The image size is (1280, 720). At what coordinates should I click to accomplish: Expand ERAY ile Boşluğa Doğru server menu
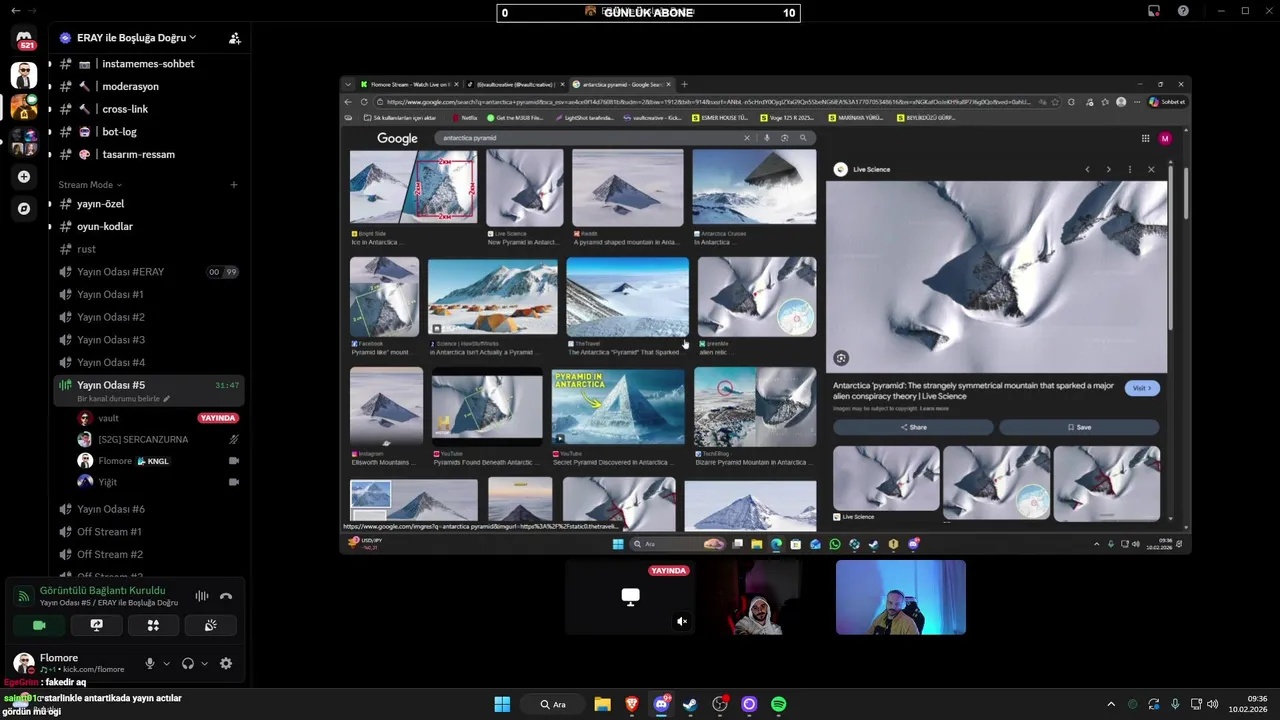coord(136,38)
